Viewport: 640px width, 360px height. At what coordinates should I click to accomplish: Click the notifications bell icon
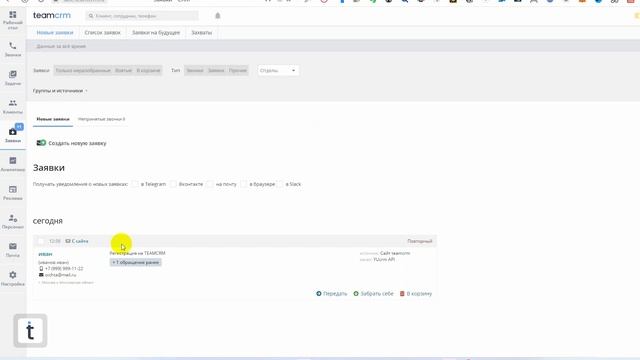218,16
